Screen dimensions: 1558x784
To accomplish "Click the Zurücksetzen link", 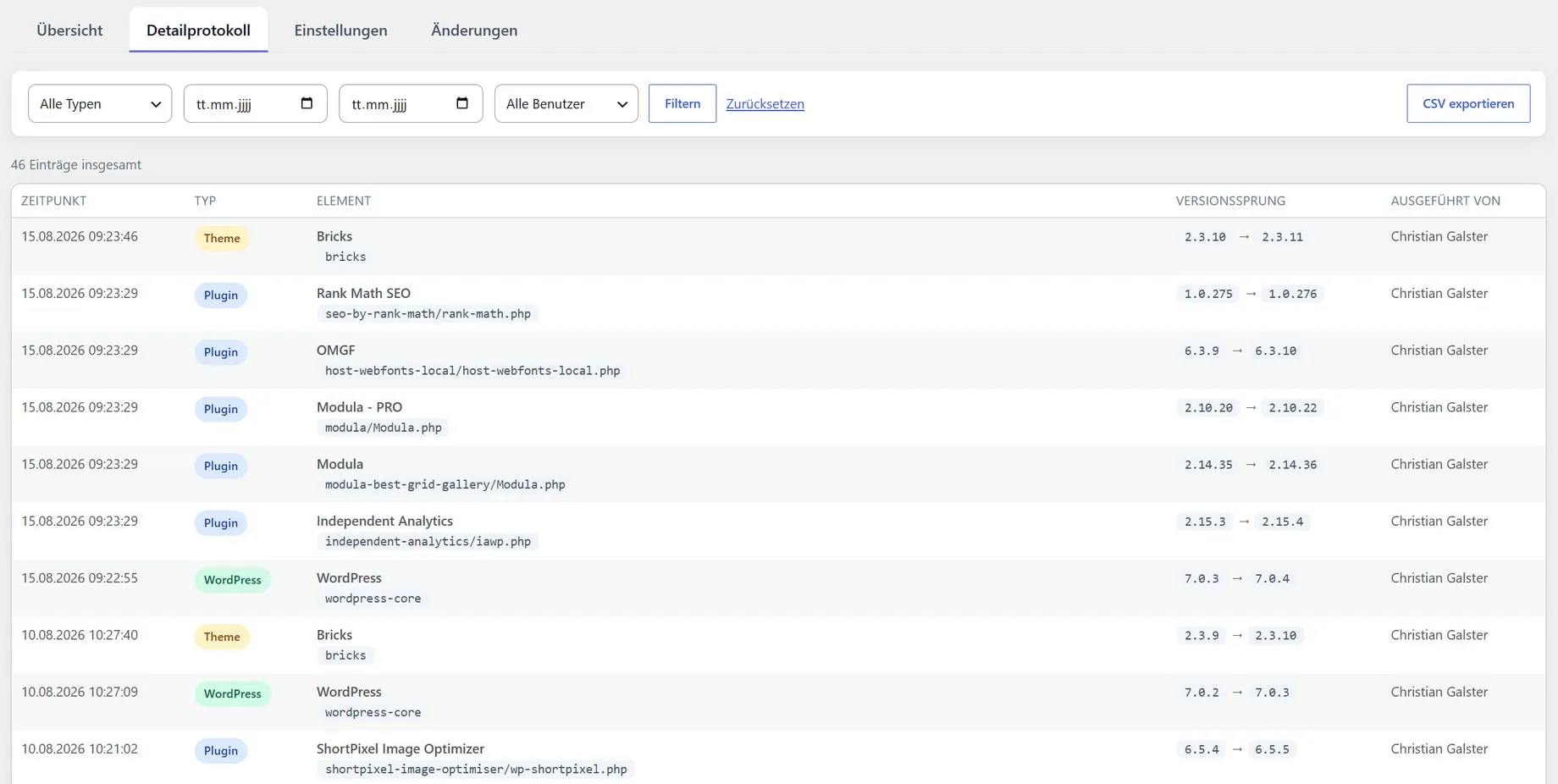I will pyautogui.click(x=765, y=103).
